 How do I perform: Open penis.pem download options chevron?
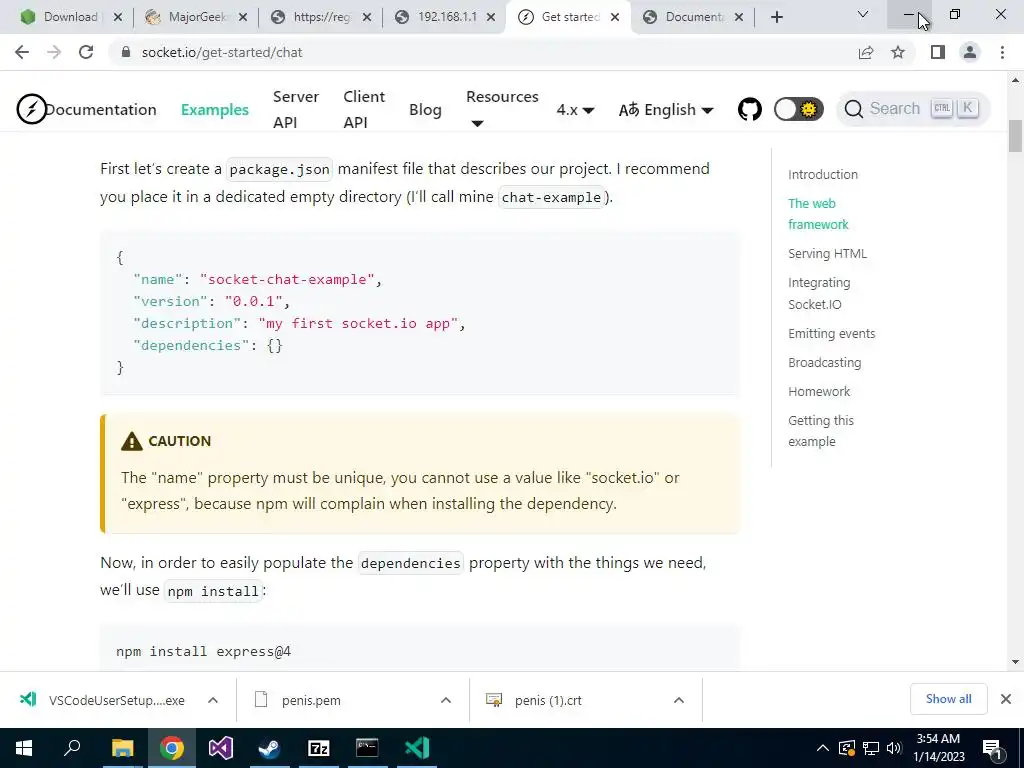point(446,700)
